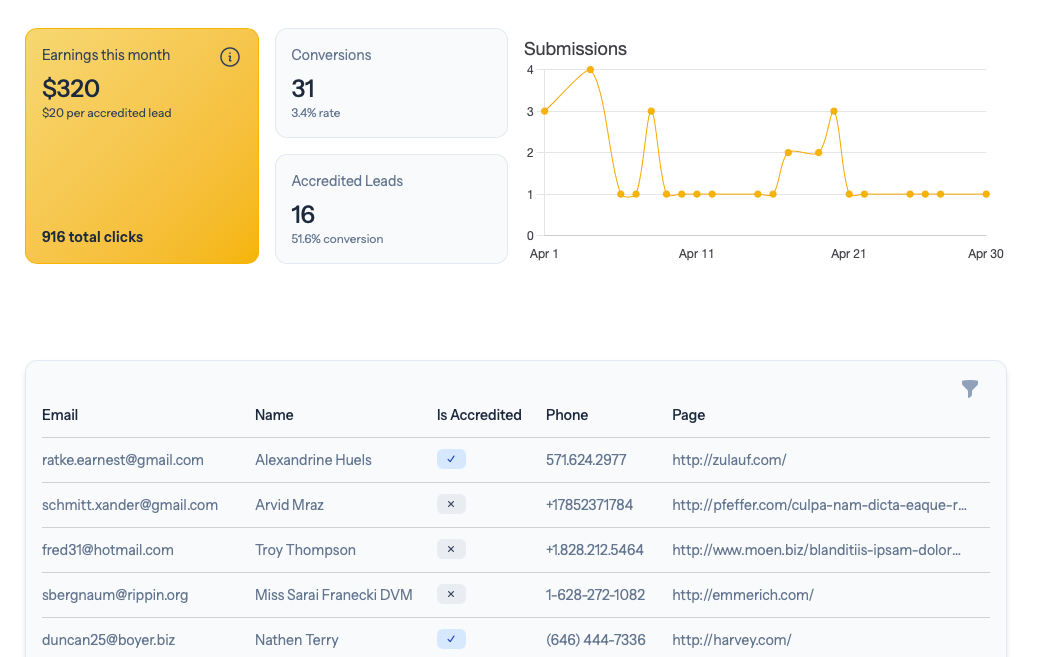Click the Email column header

60,415
